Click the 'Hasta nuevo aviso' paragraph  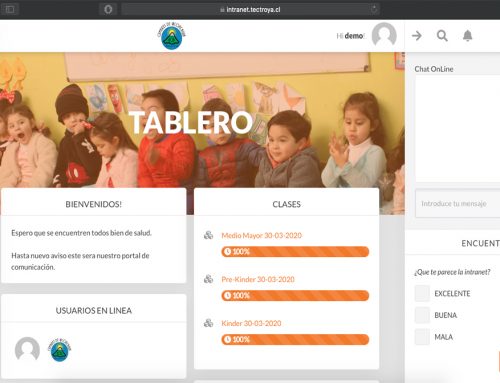tap(80, 261)
